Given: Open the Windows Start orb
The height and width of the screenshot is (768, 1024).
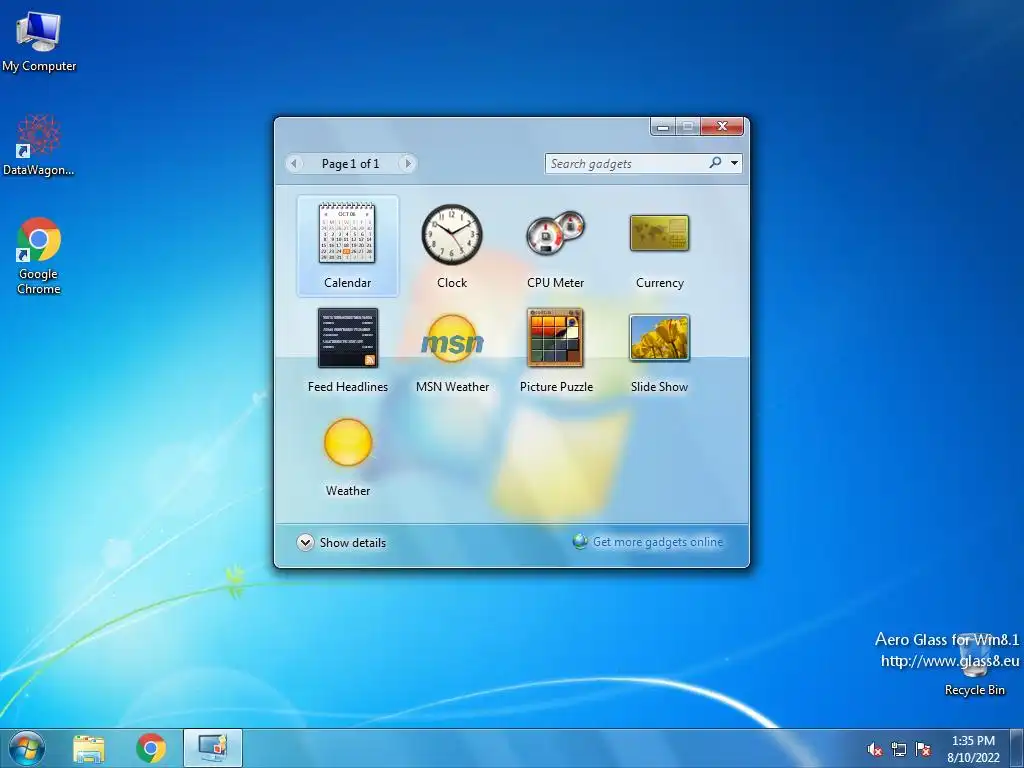Looking at the screenshot, I should (27, 748).
